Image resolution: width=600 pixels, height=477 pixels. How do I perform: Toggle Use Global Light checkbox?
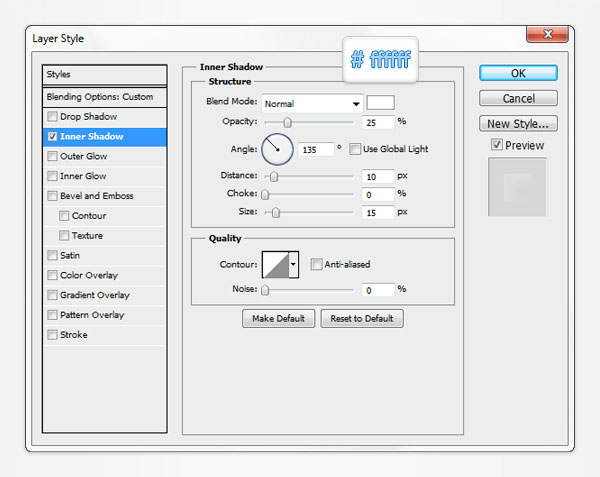356,149
